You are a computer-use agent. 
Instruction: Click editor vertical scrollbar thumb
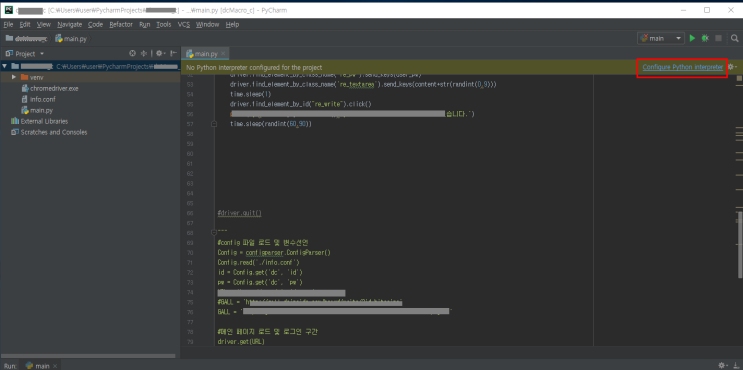pyautogui.click(x=740, y=244)
